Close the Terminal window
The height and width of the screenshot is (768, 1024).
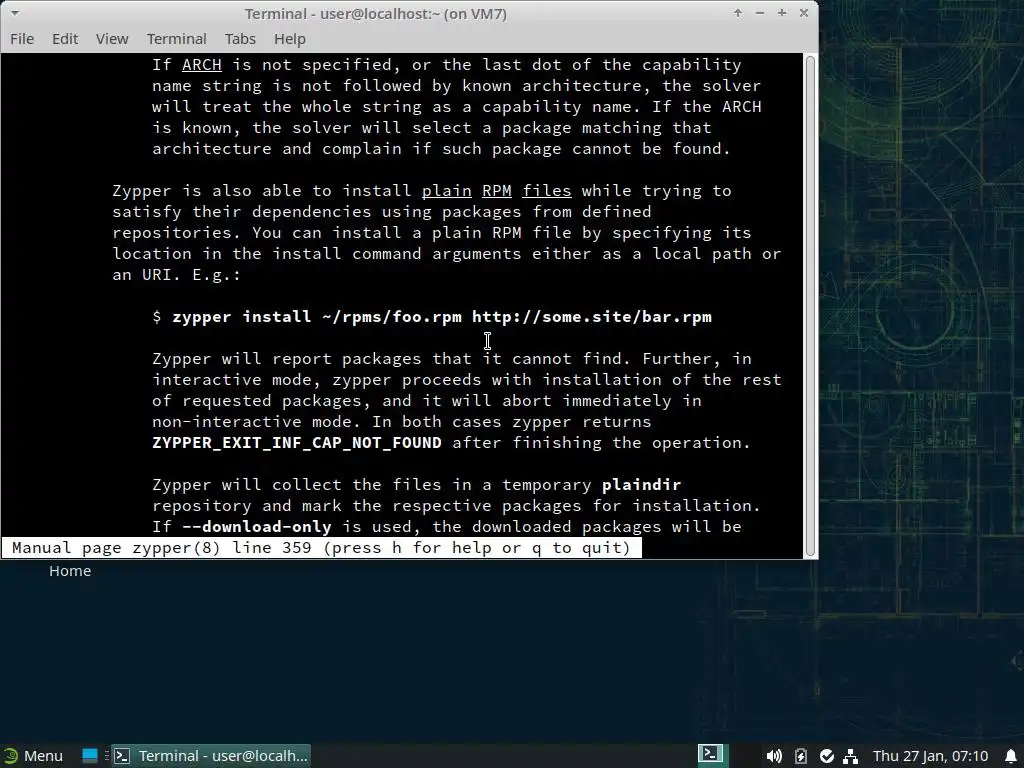point(804,13)
